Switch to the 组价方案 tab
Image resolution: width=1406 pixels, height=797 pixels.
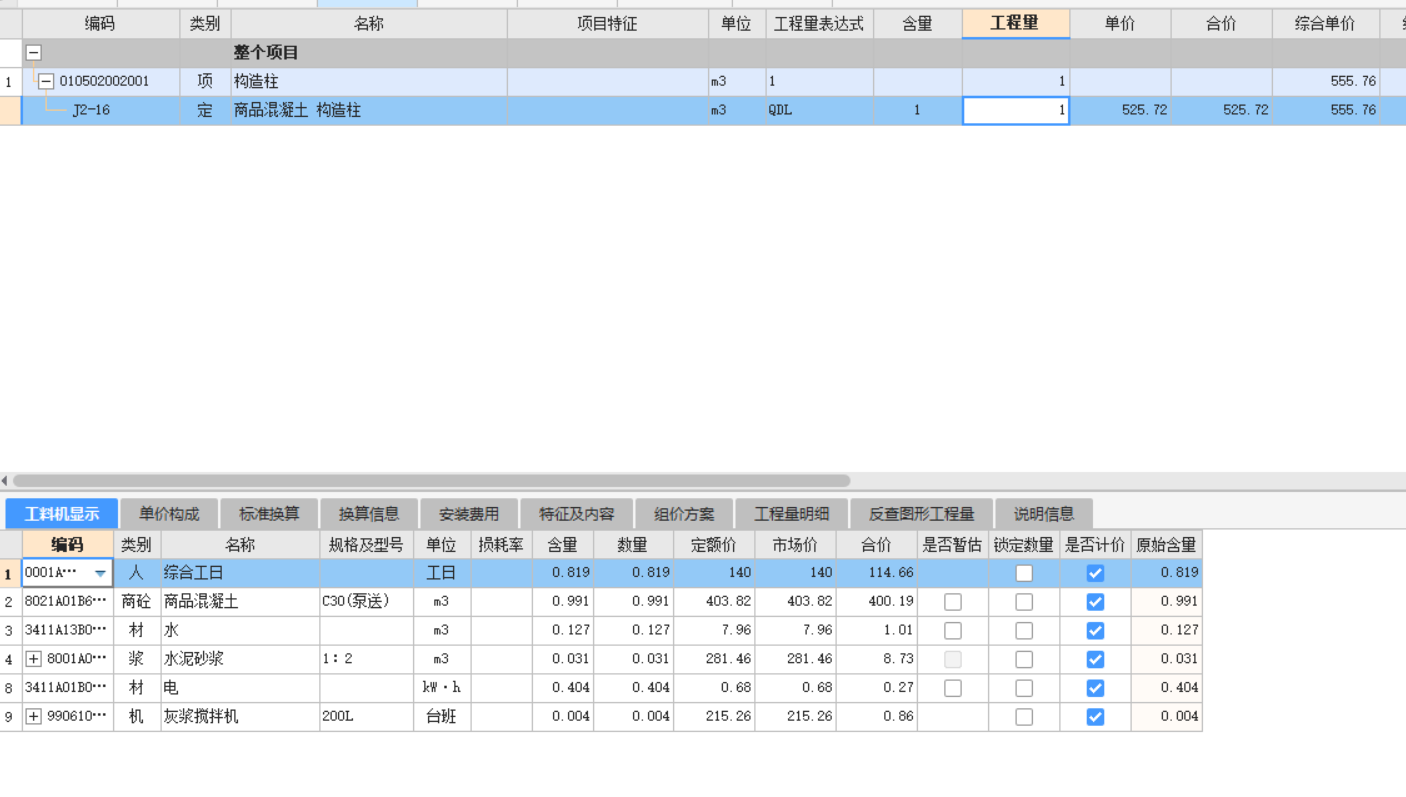click(684, 514)
